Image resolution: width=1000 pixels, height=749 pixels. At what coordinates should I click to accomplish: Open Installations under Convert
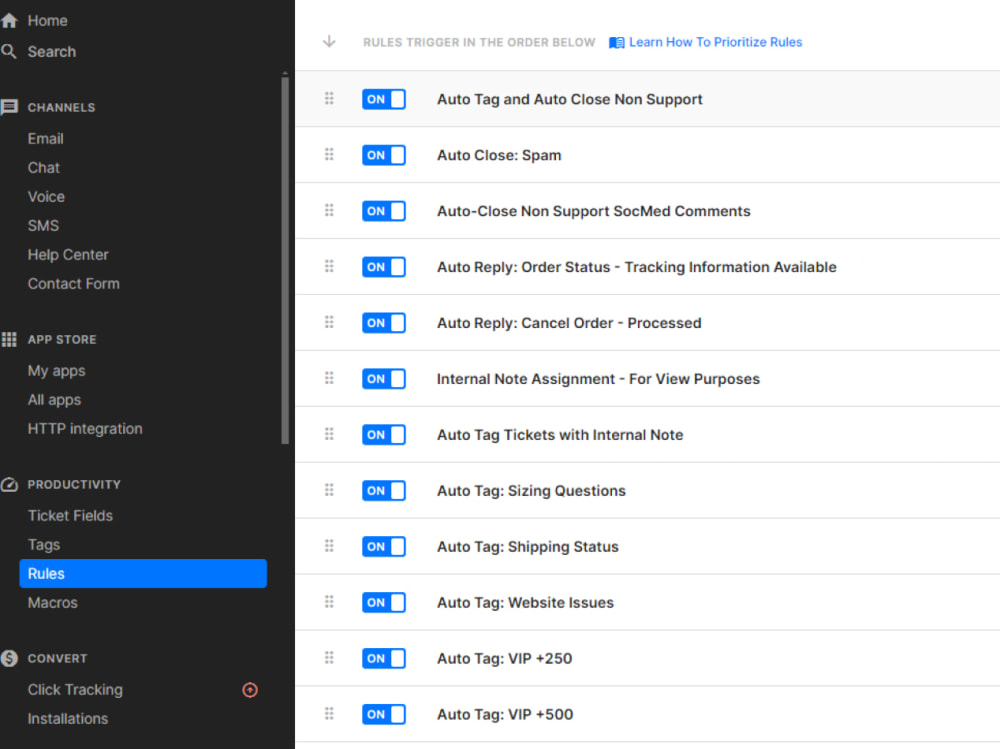pos(68,718)
